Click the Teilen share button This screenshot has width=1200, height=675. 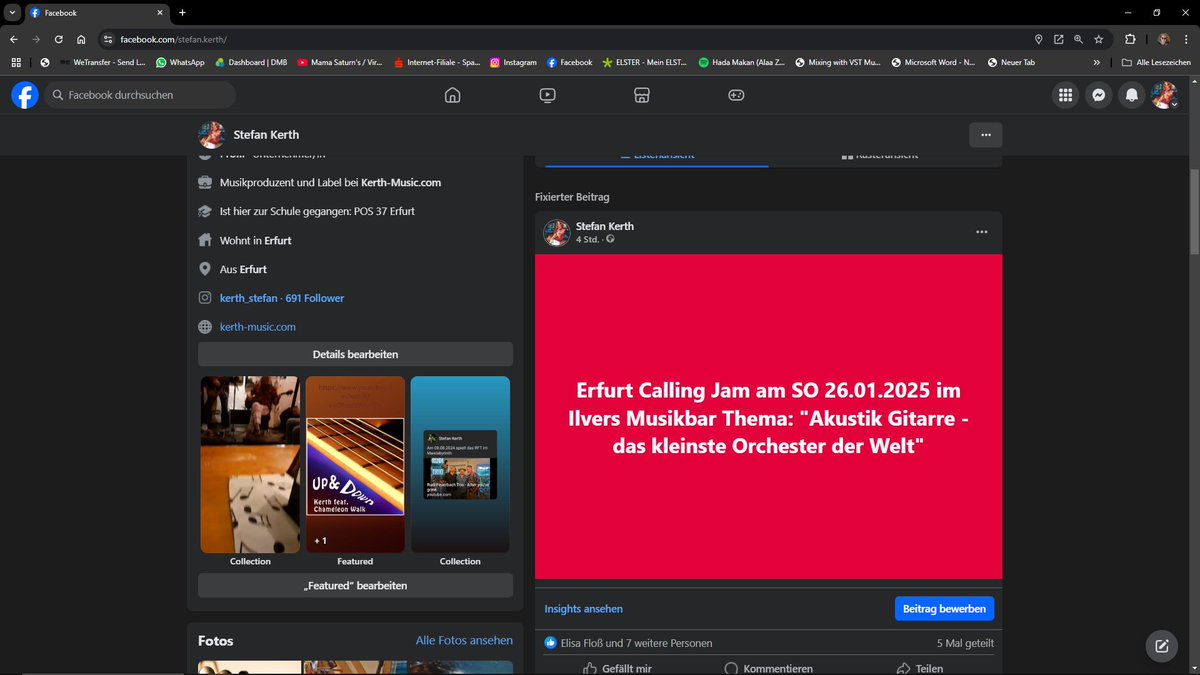pos(920,668)
